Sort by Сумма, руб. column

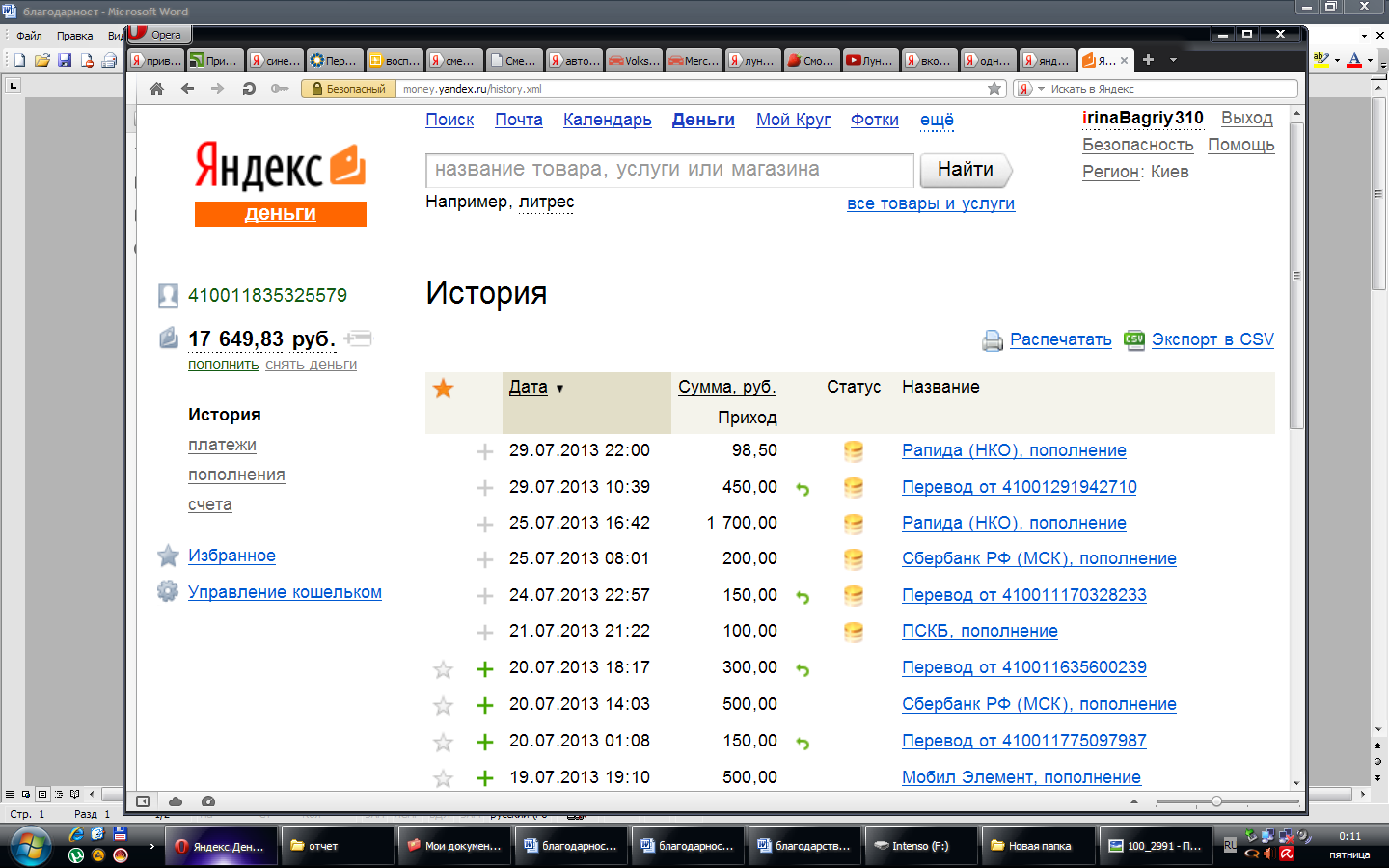(726, 387)
